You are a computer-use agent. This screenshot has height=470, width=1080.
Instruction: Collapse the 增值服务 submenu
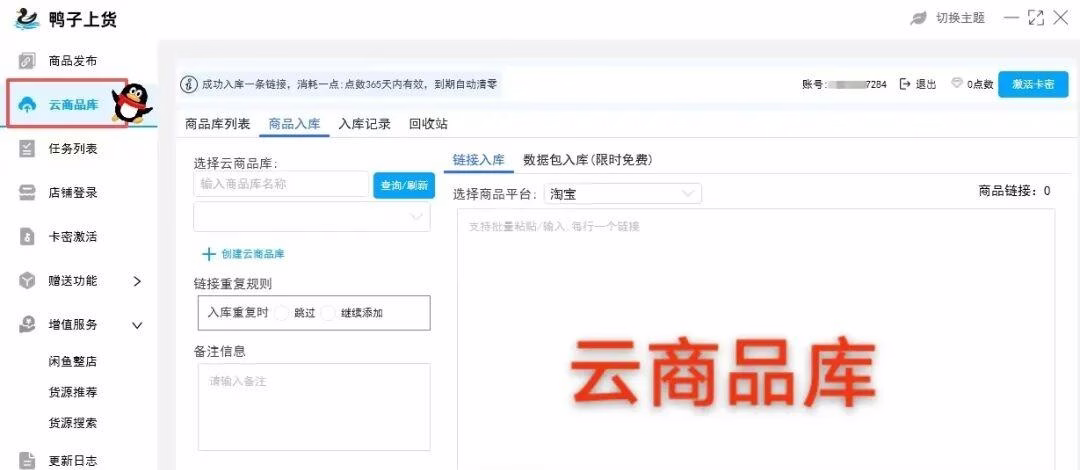click(137, 325)
